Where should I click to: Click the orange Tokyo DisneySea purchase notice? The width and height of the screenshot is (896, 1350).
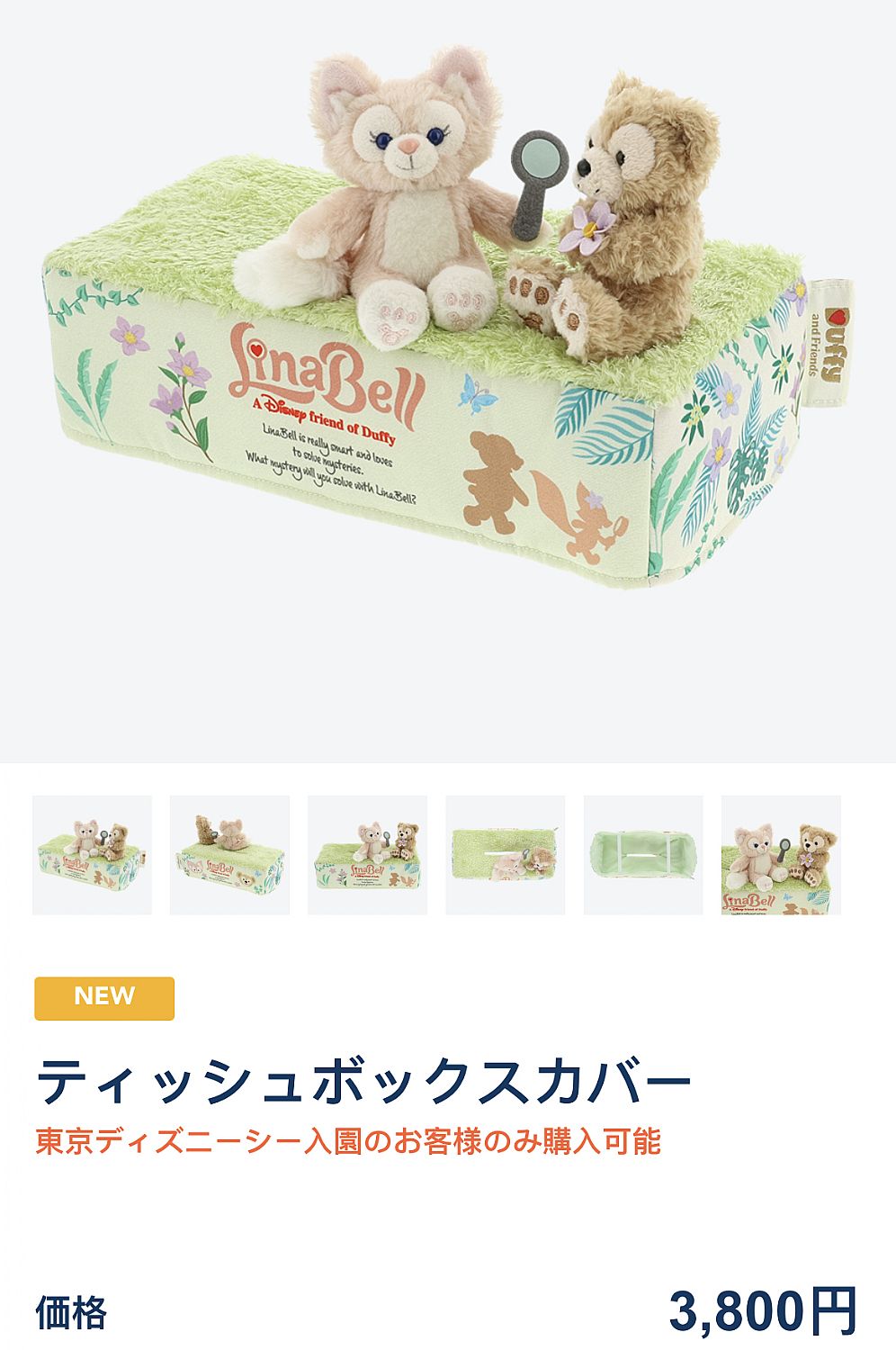pos(348,1141)
